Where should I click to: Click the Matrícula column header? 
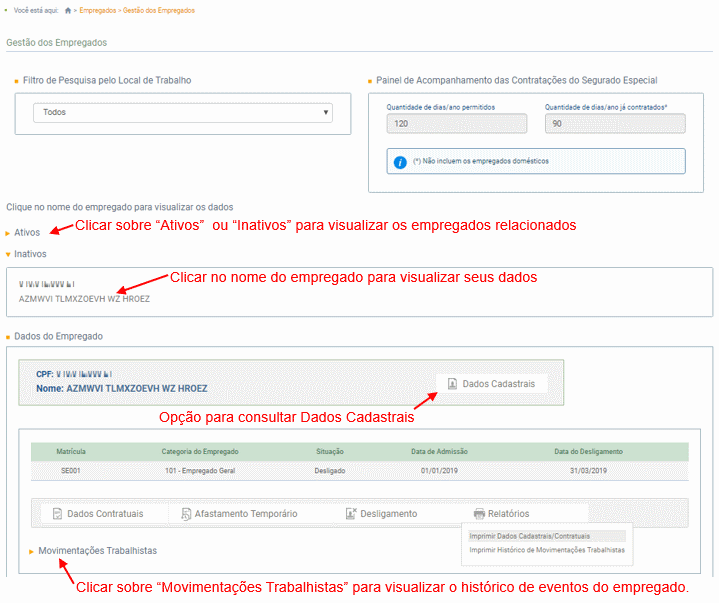pos(71,452)
